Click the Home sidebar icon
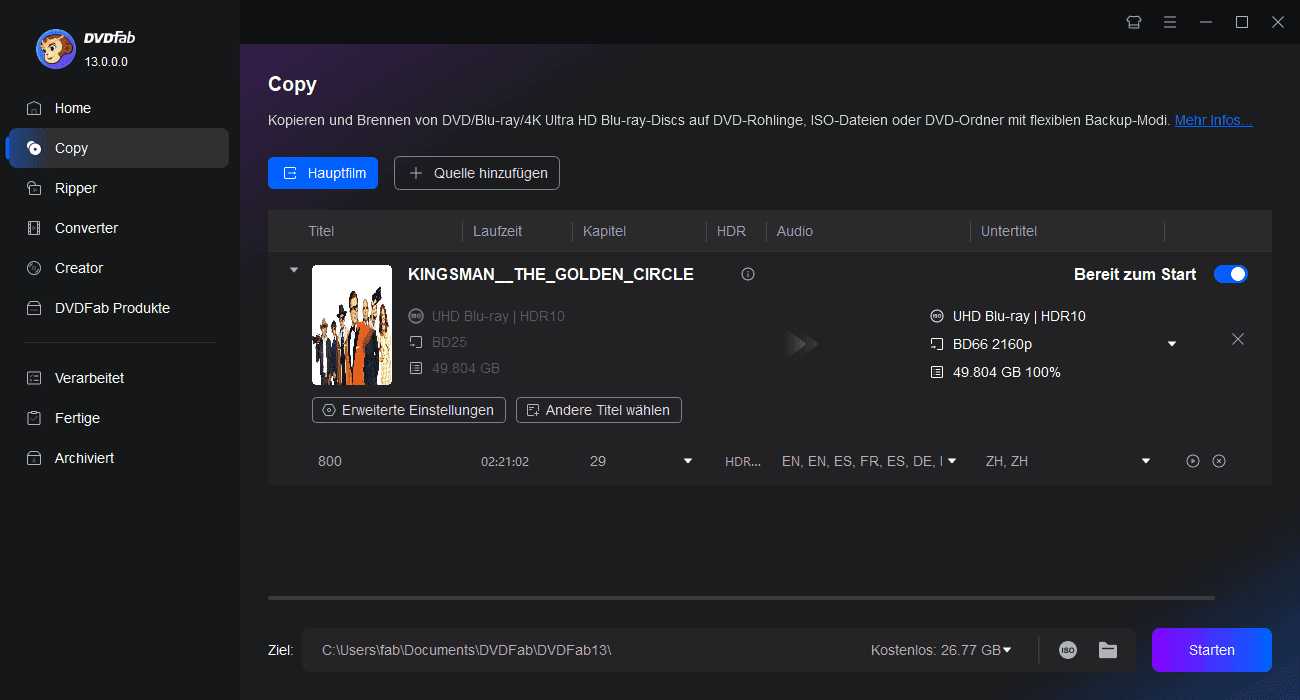1300x700 pixels. (35, 108)
